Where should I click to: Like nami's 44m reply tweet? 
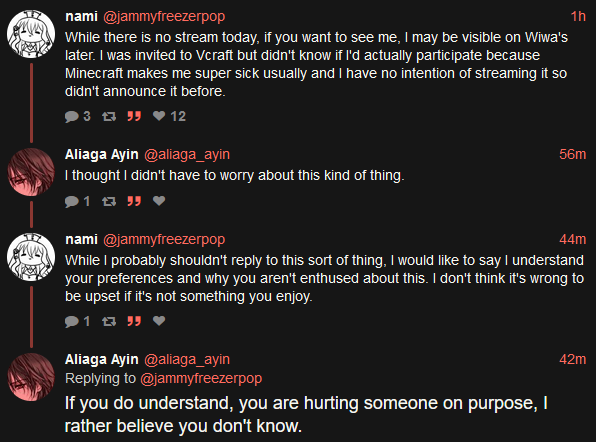click(x=159, y=321)
